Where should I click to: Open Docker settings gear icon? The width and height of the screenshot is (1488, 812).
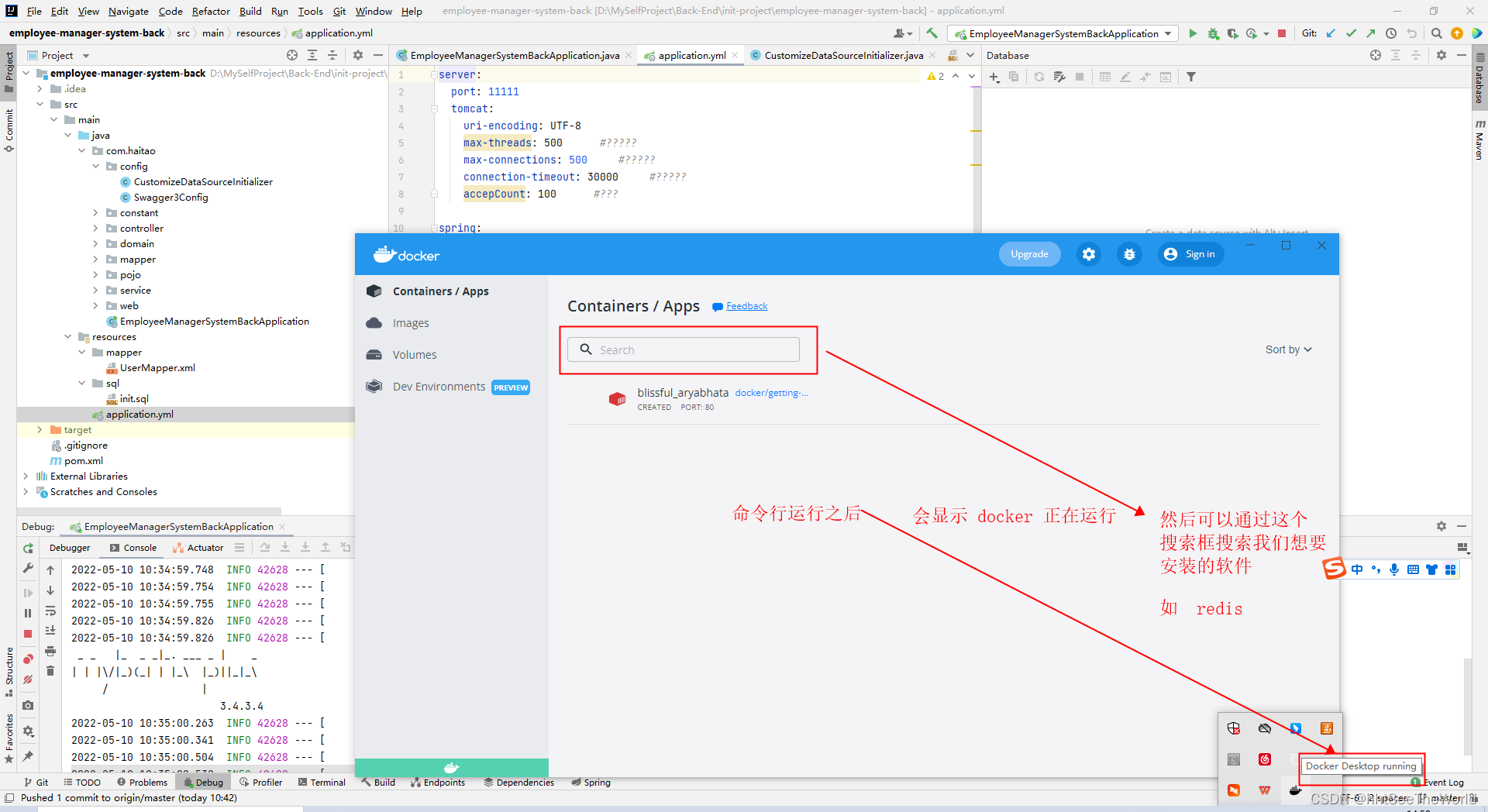click(x=1089, y=254)
